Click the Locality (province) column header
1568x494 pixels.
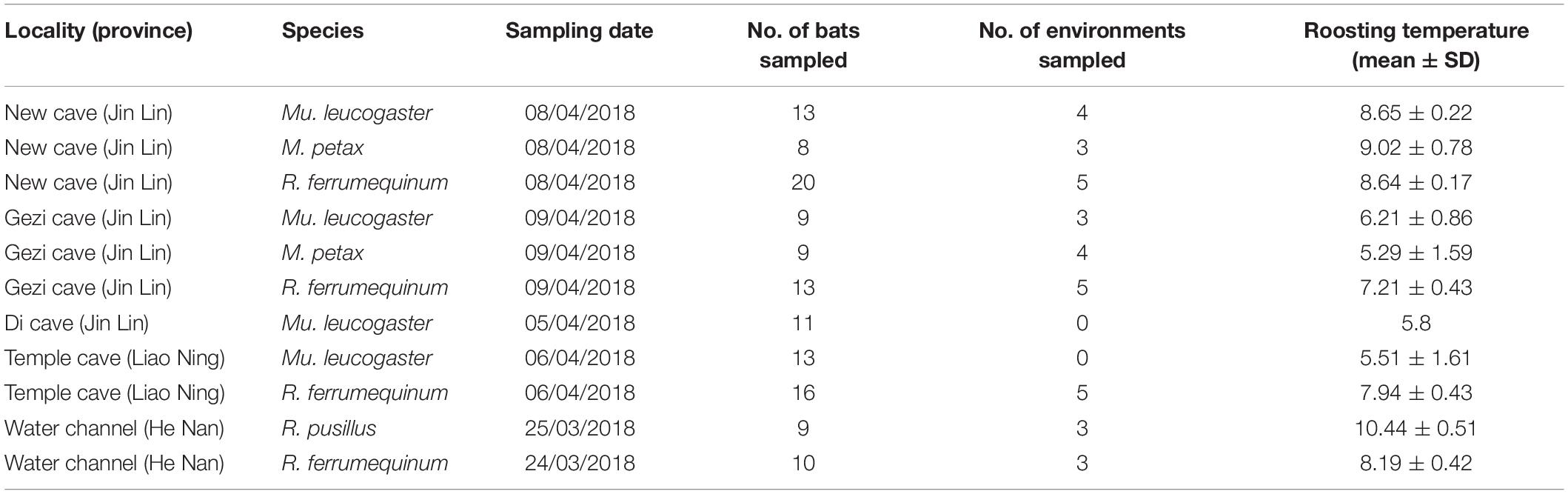pyautogui.click(x=98, y=31)
